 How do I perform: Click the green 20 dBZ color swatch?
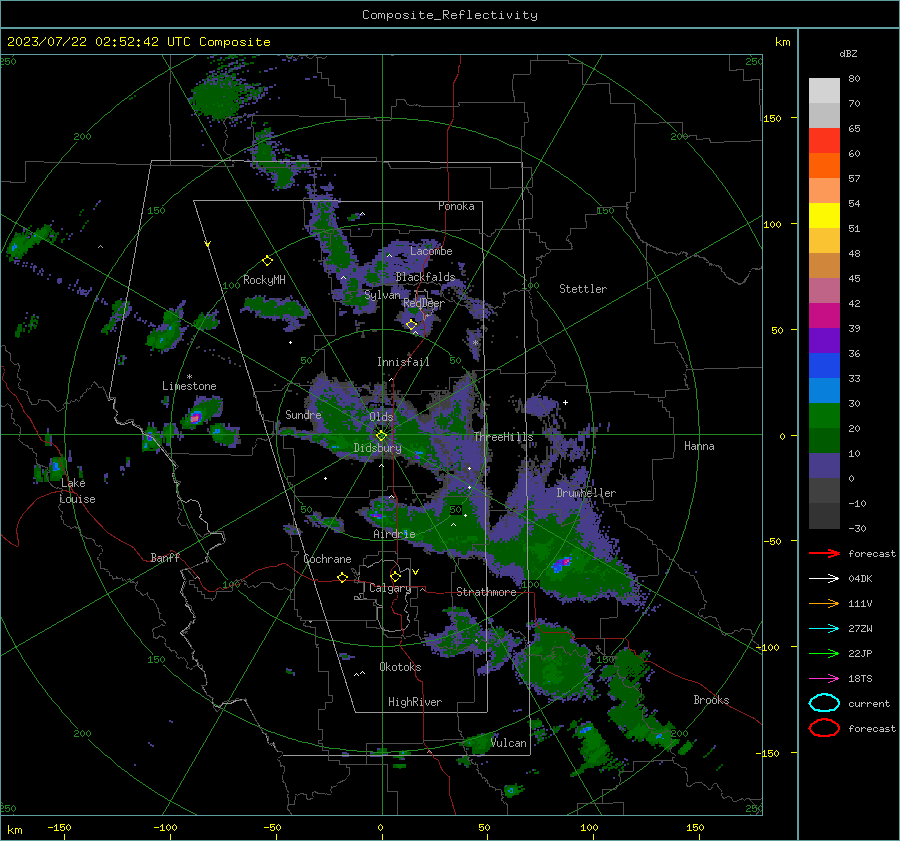coord(824,415)
